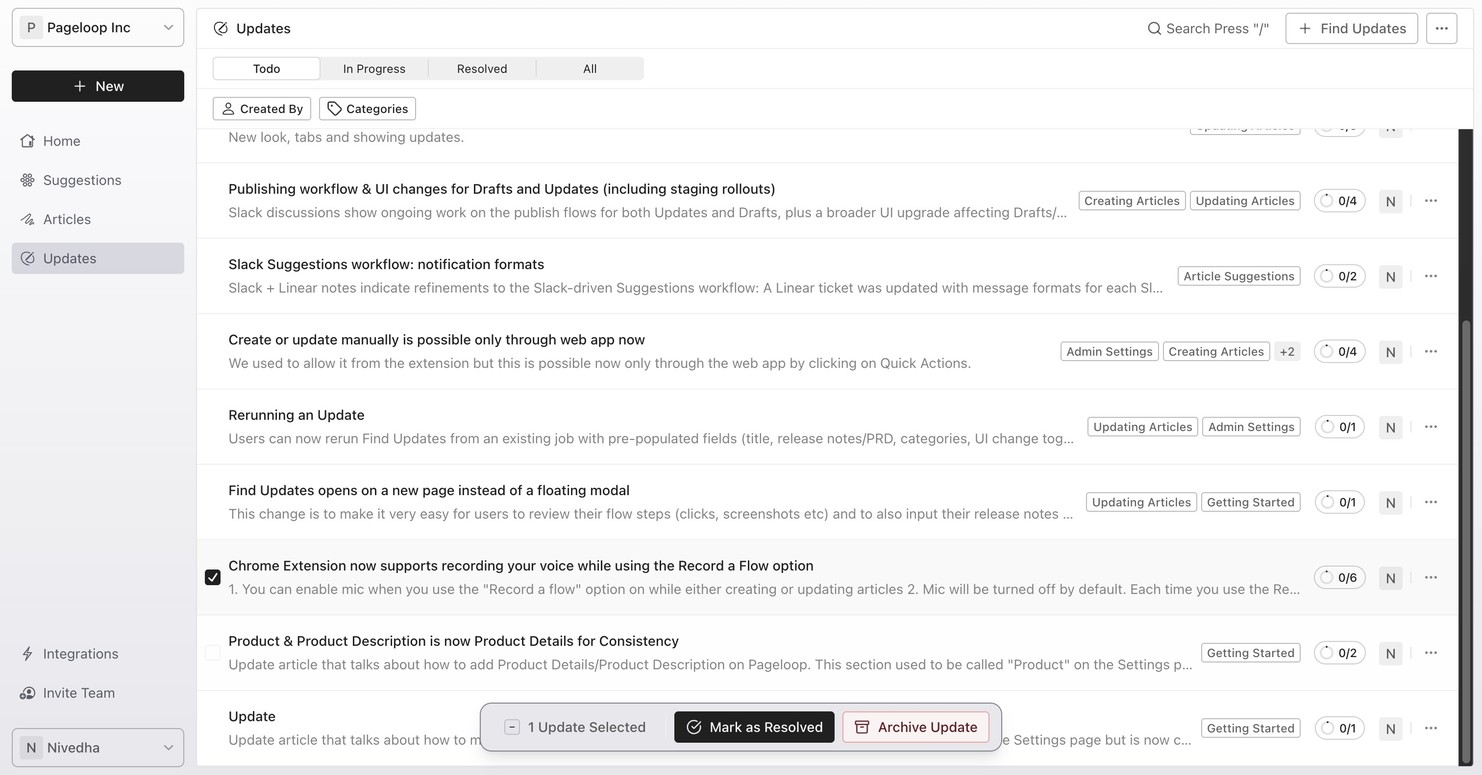1482x775 pixels.
Task: Open the Home sidebar item
Action: click(98, 141)
